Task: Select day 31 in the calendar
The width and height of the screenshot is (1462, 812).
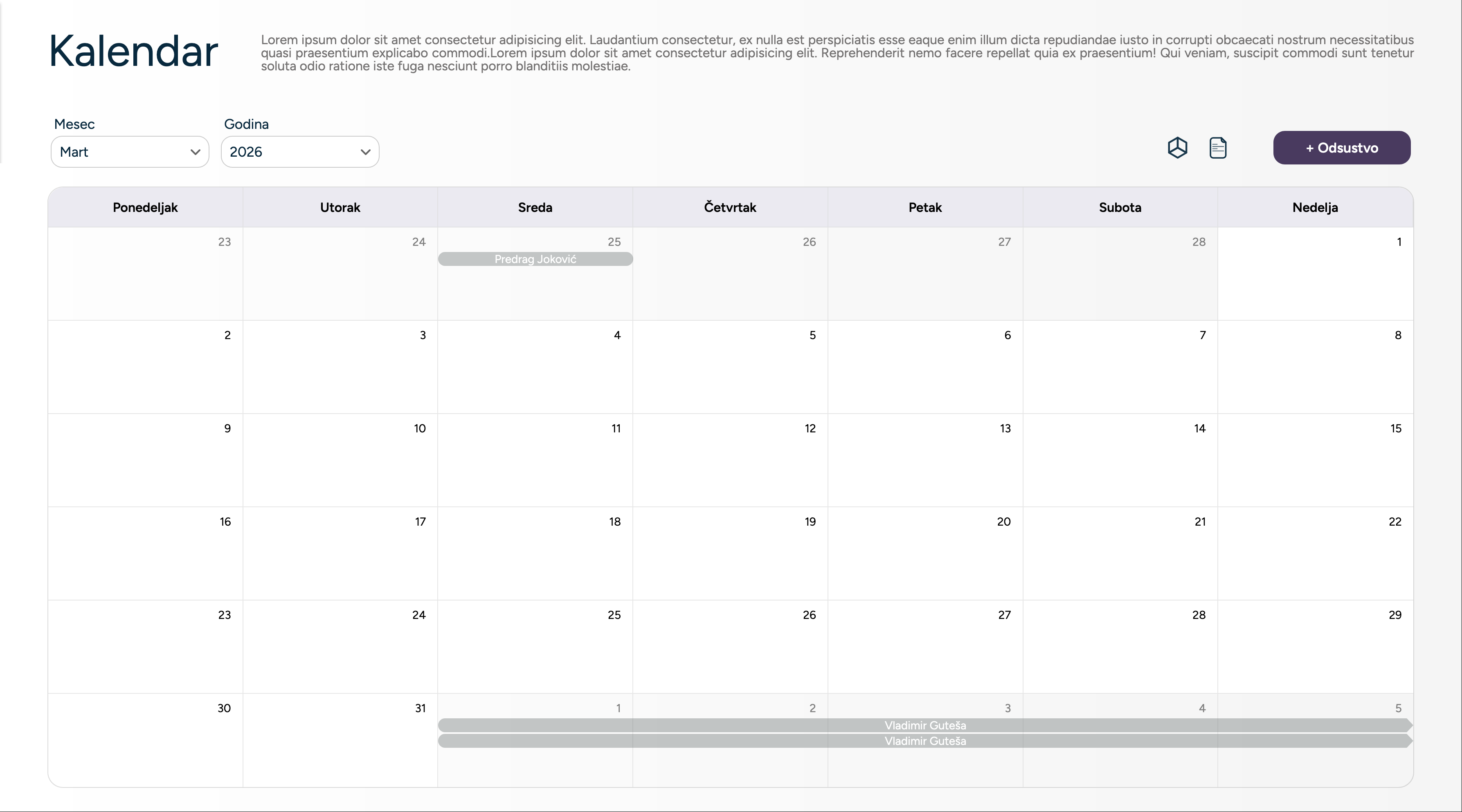Action: coord(340,740)
